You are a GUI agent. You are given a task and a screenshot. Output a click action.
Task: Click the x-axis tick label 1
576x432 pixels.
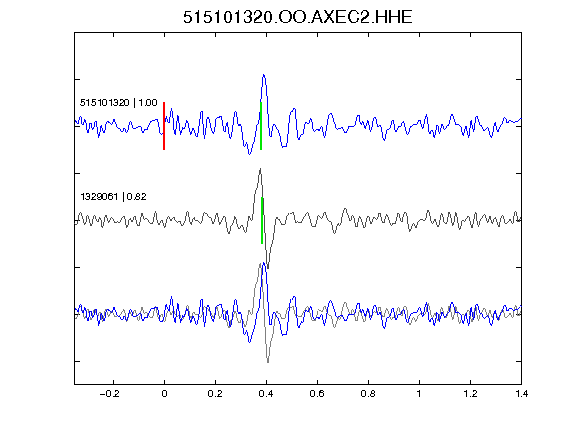pos(419,394)
